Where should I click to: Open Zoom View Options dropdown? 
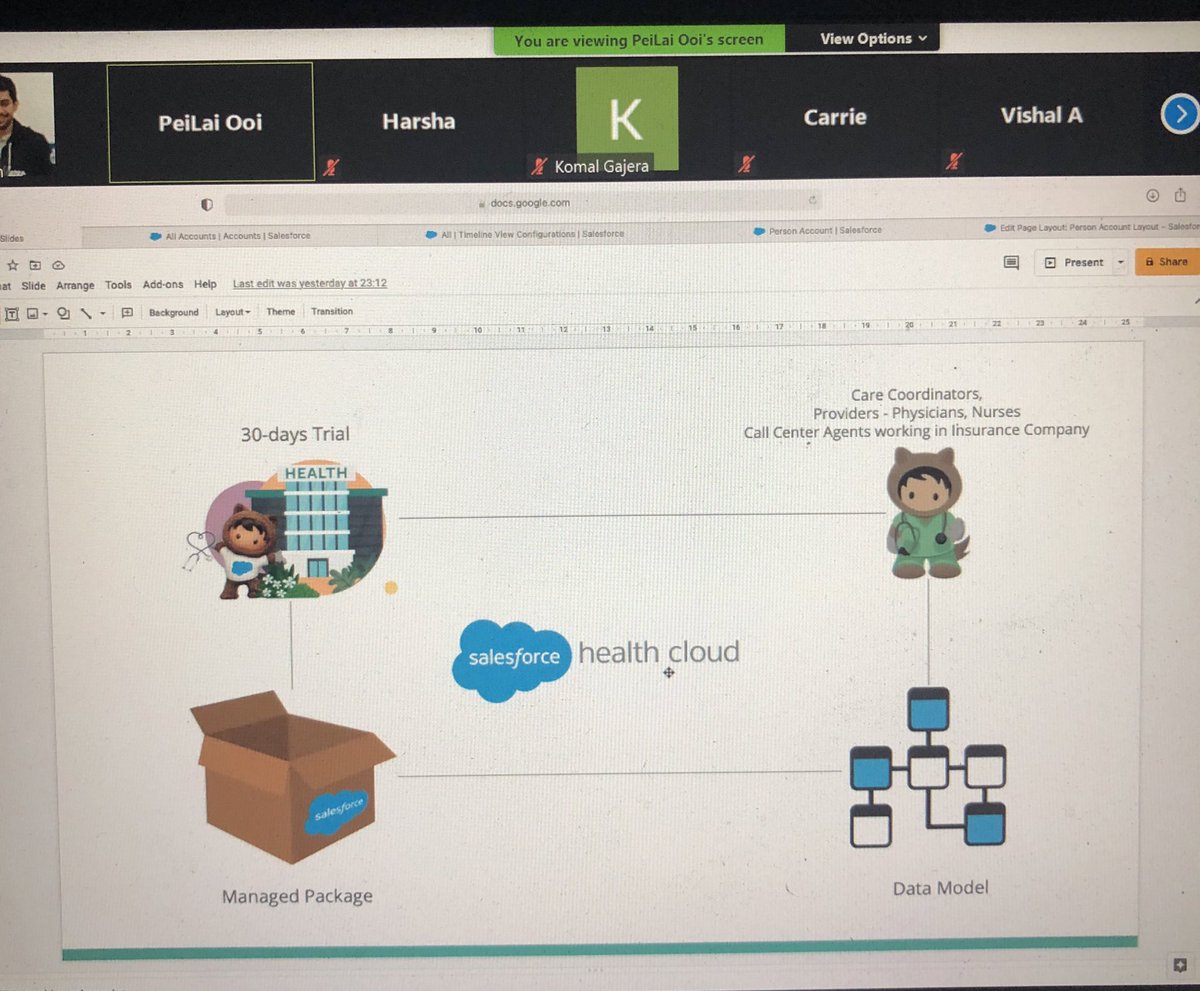[x=873, y=38]
